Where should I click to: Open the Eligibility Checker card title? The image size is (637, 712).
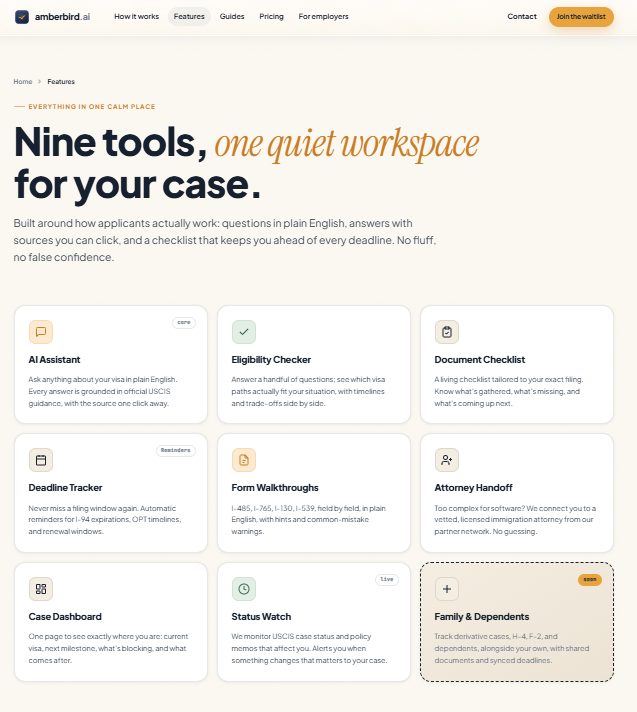[x=271, y=360]
